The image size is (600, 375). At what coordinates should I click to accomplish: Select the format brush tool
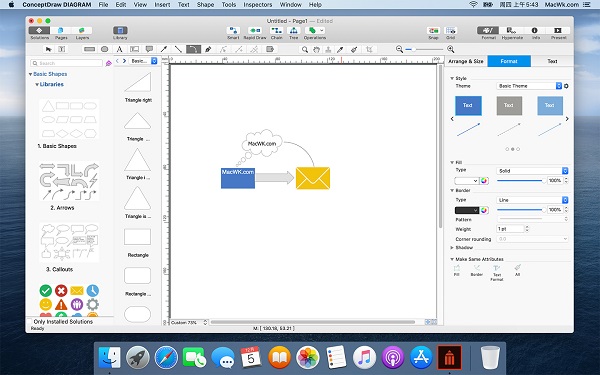[354, 49]
